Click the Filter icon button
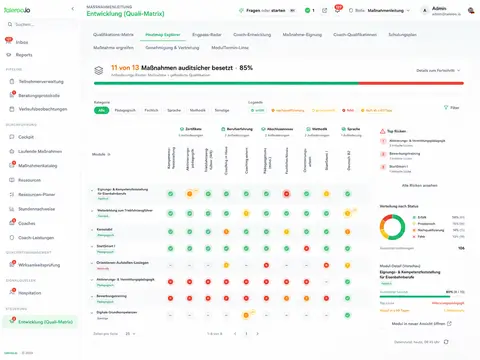This screenshot has height=360, width=480. [x=451, y=108]
